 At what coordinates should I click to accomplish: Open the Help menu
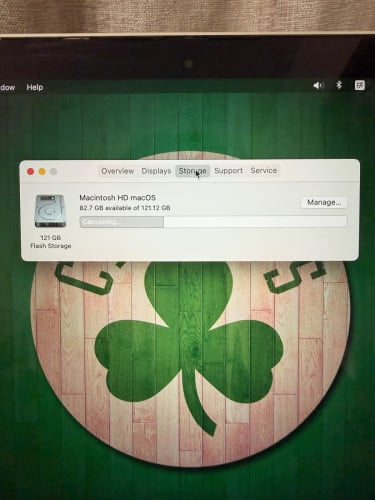coord(35,87)
